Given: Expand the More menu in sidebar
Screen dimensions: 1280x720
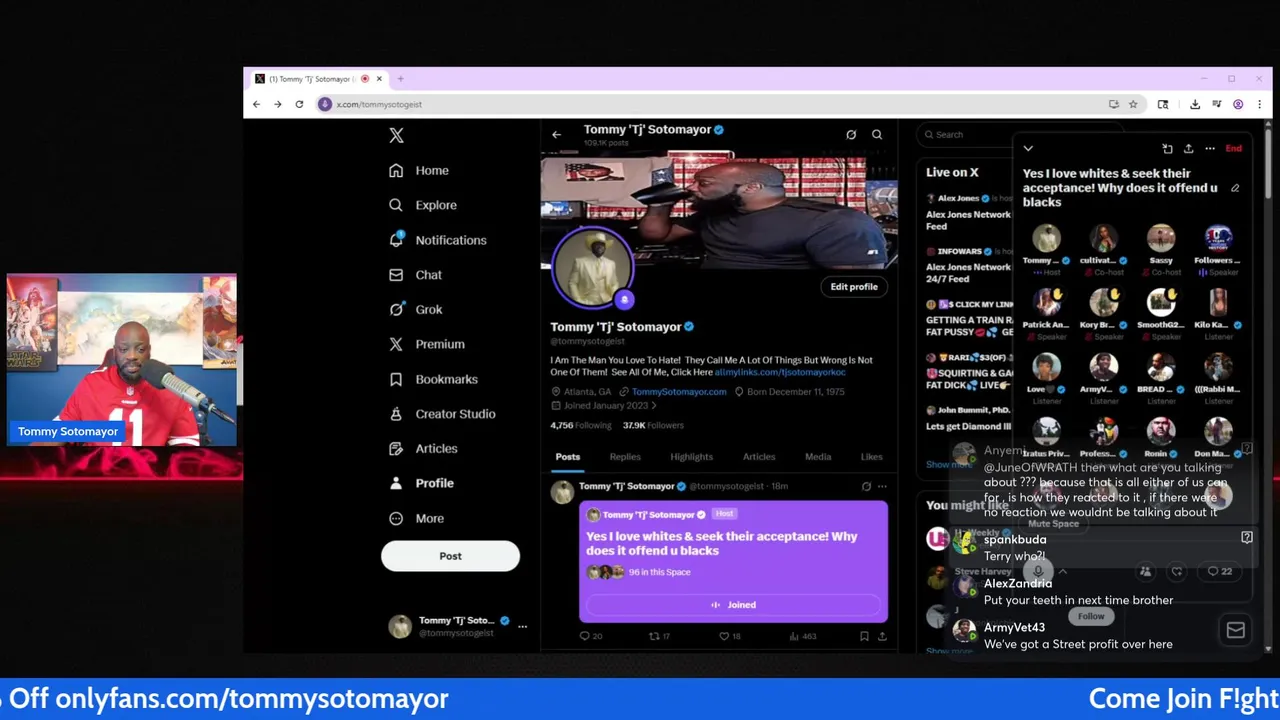Looking at the screenshot, I should 417,518.
